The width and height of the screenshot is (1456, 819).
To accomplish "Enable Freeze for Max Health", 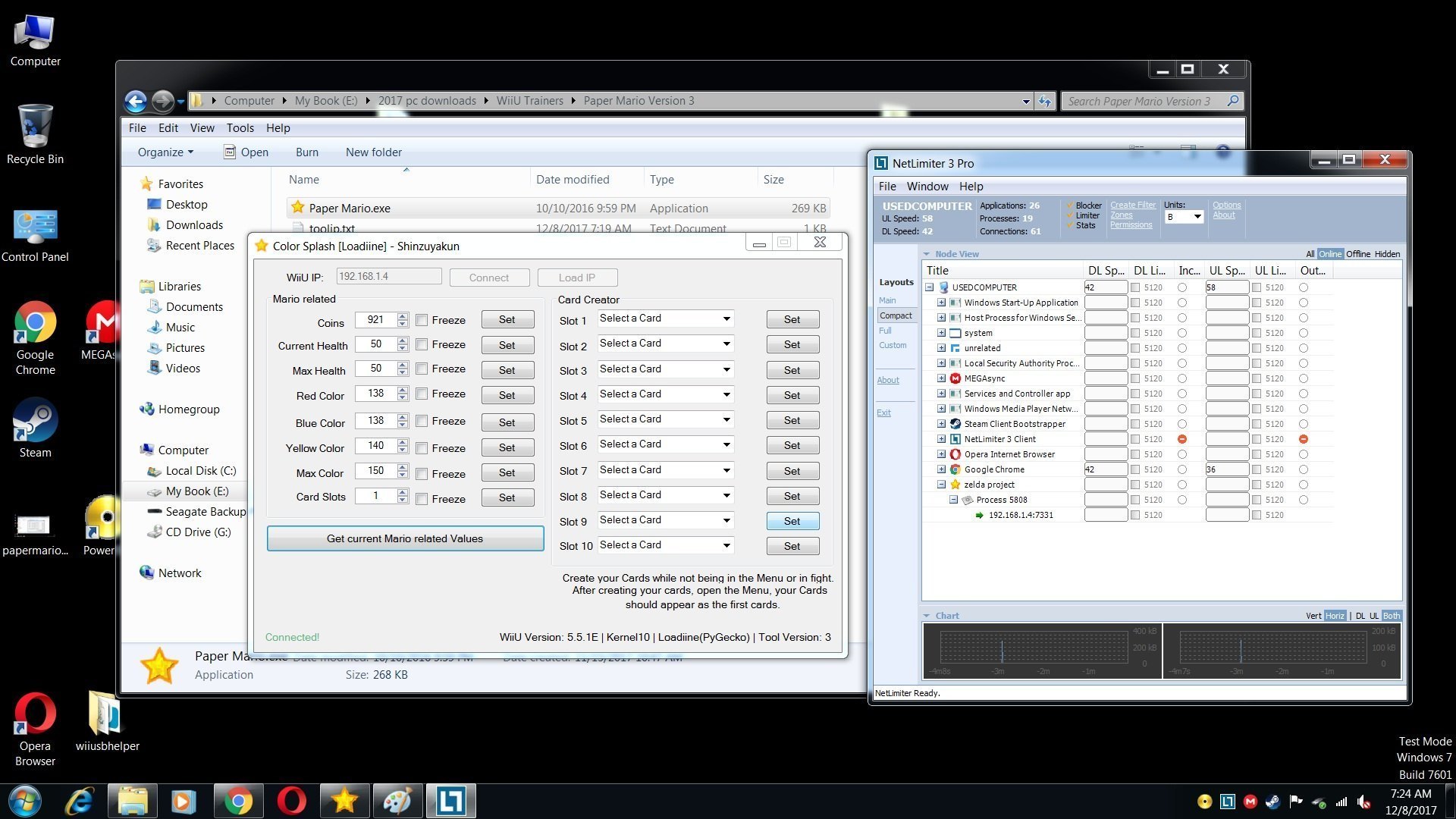I will click(x=422, y=369).
